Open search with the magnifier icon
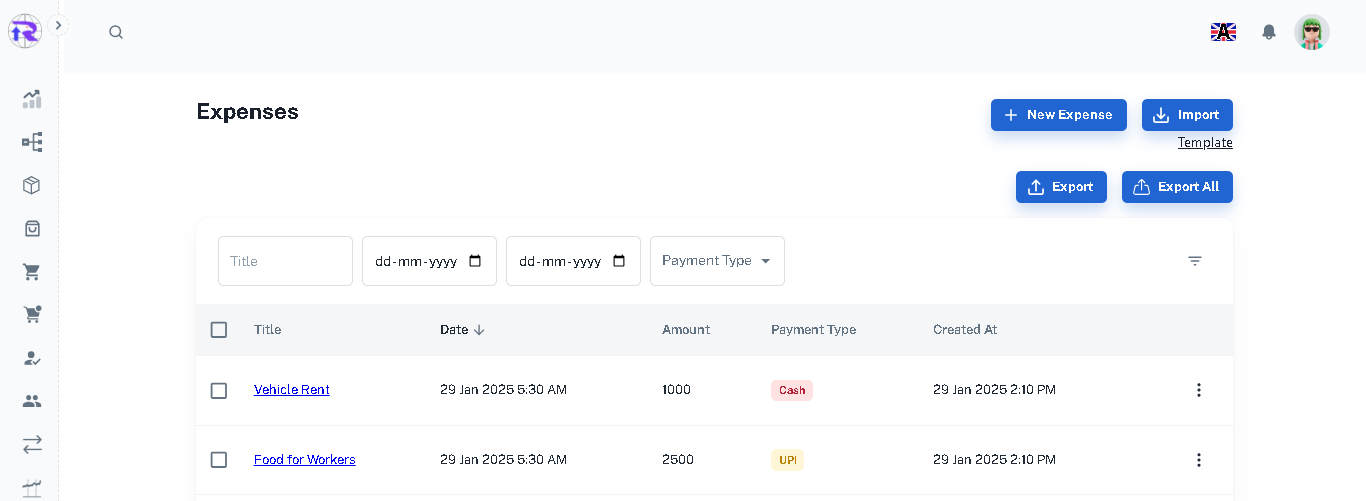Screen dimensions: 1366x501 tap(116, 32)
